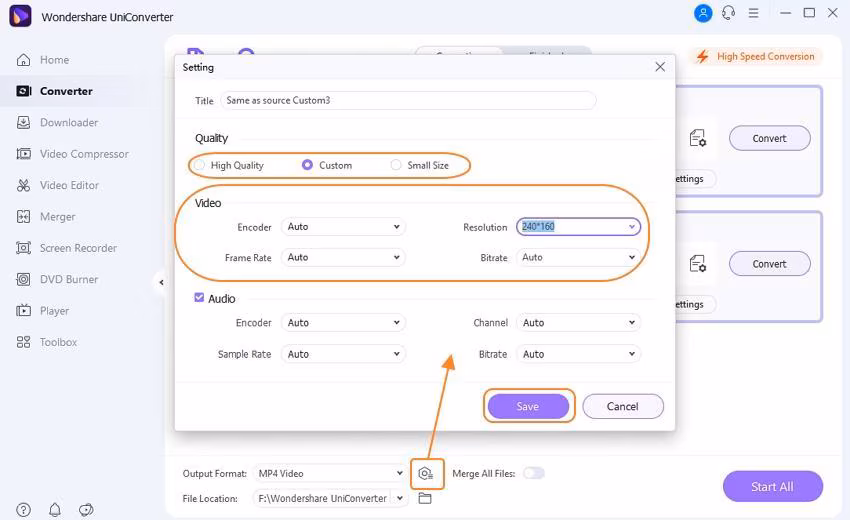Click the second file's Convert button
The height and width of the screenshot is (520, 850).
pyautogui.click(x=769, y=264)
